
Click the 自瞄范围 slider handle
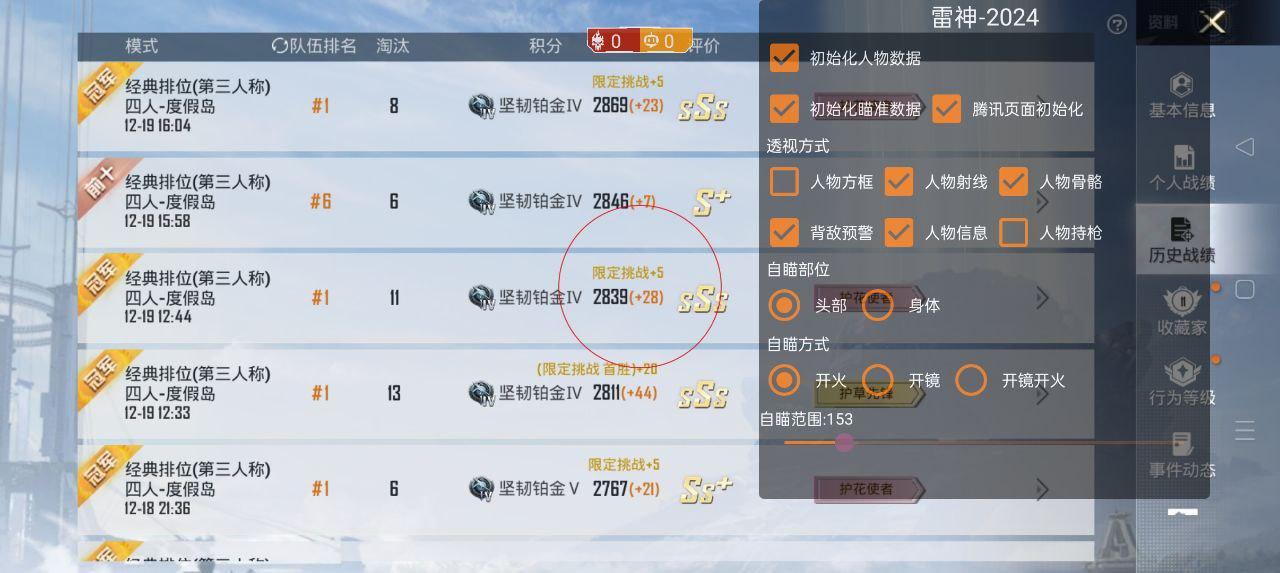pos(844,442)
